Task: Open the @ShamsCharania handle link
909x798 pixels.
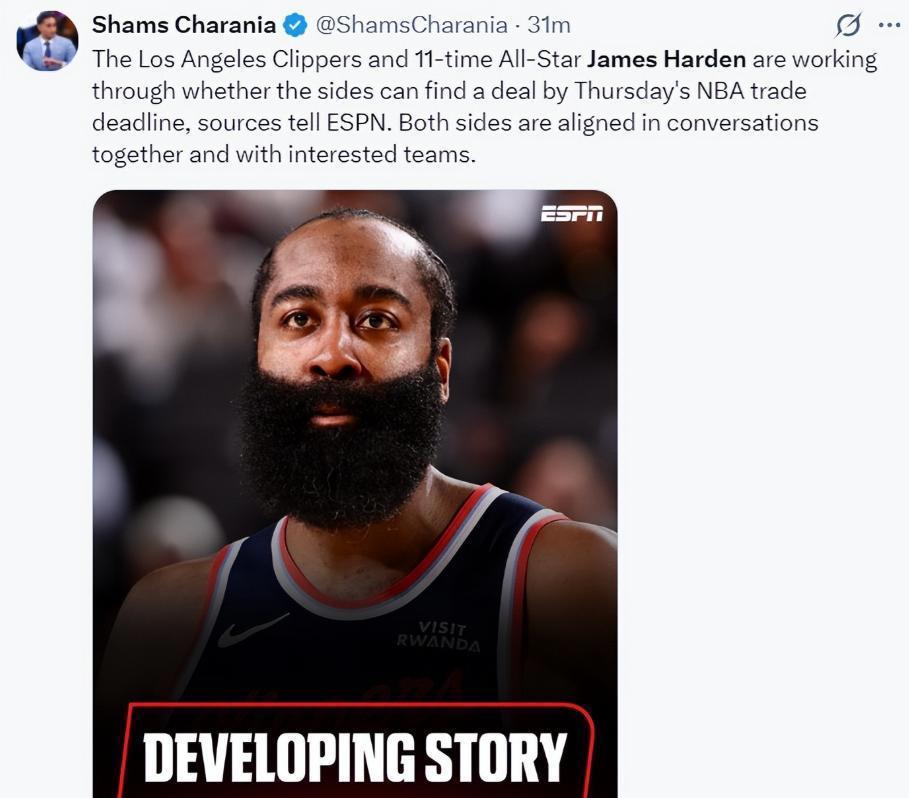Action: coord(411,25)
